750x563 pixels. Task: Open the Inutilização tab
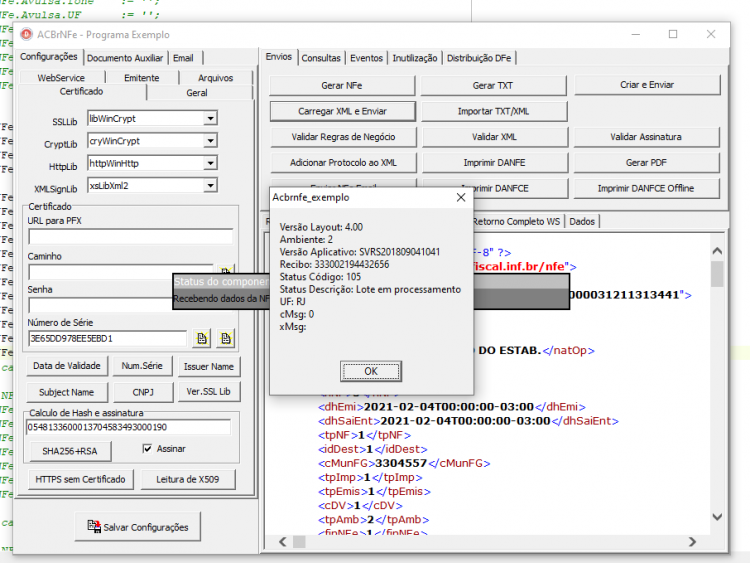click(x=415, y=58)
